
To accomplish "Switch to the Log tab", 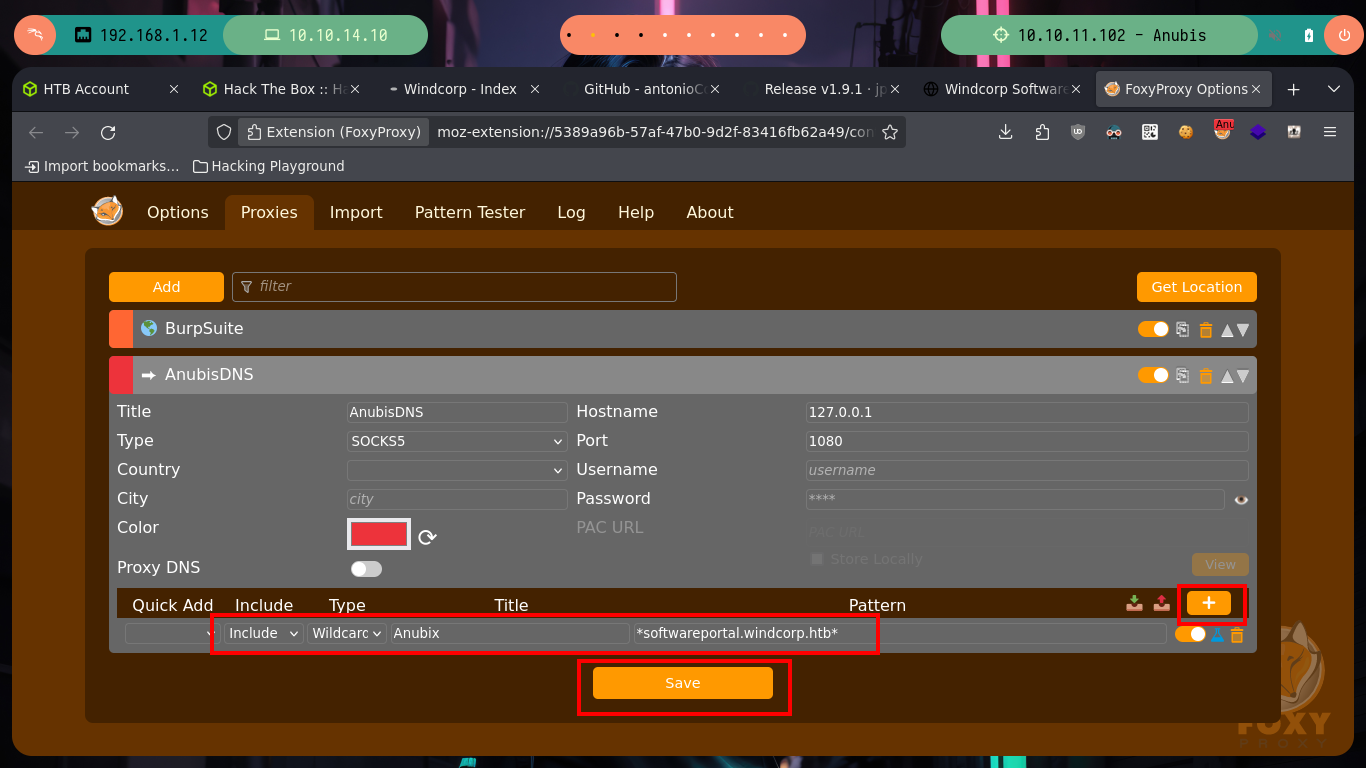I will [571, 212].
